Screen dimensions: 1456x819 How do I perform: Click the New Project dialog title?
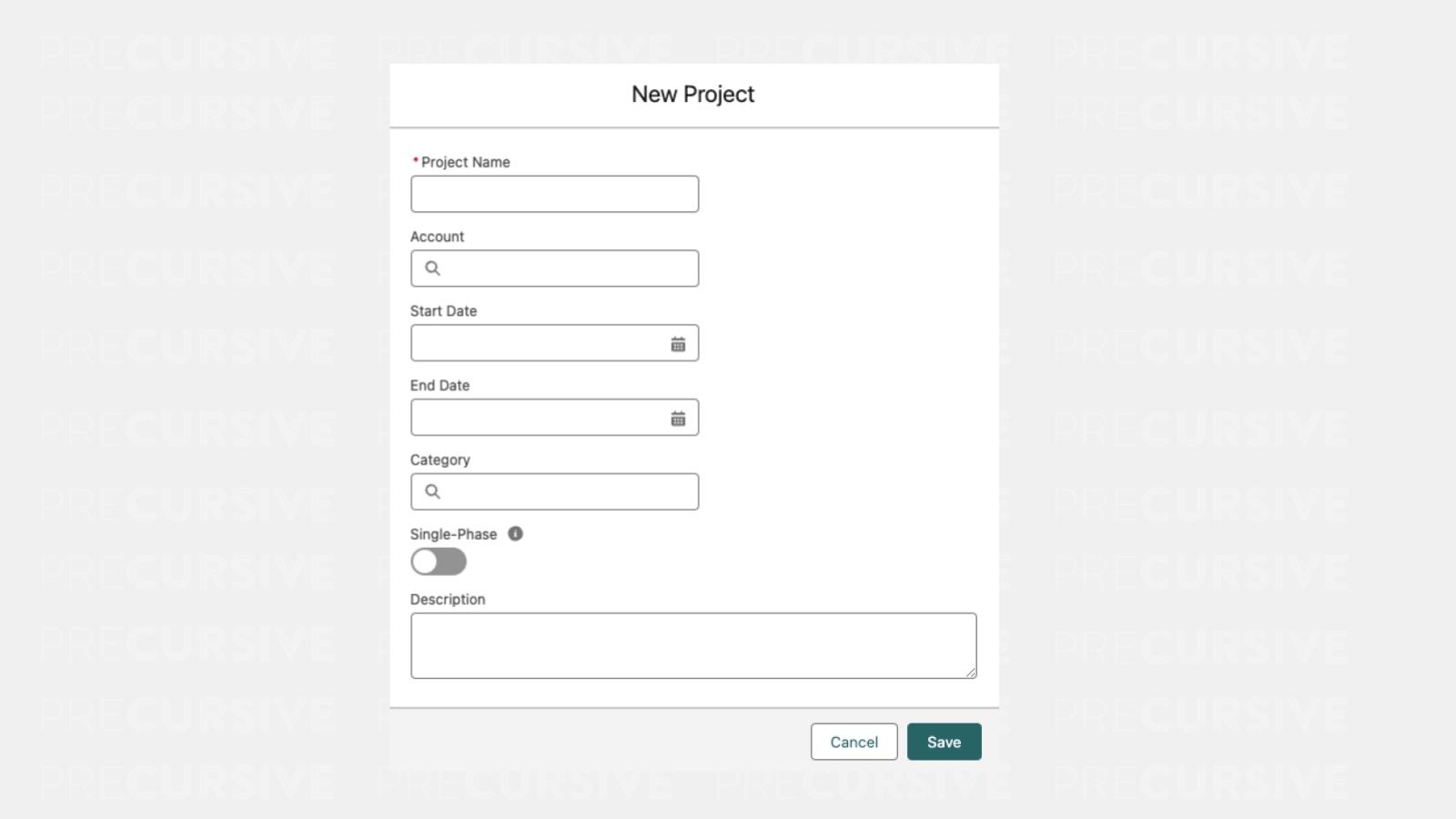point(693,95)
